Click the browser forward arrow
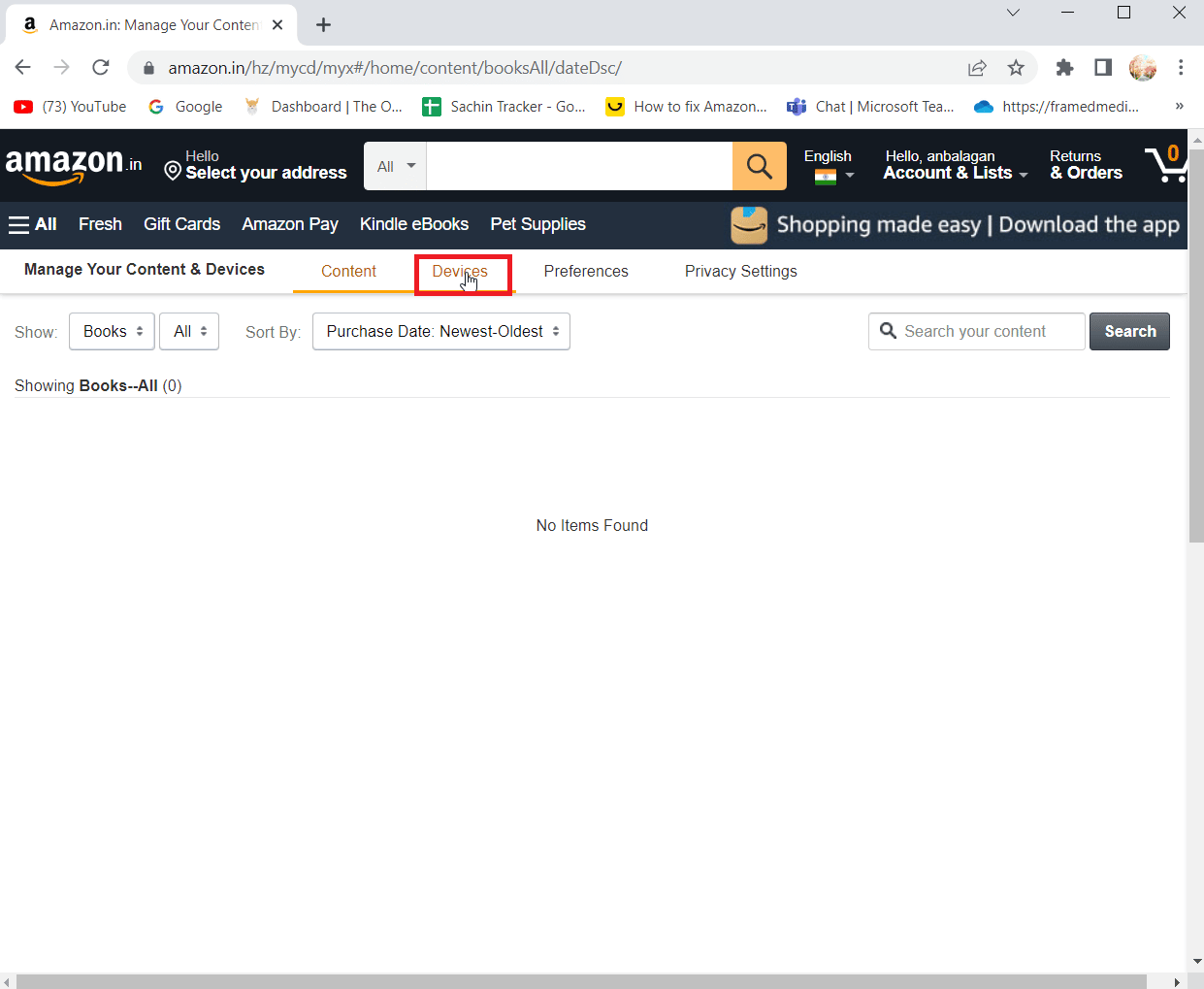 pyautogui.click(x=61, y=67)
